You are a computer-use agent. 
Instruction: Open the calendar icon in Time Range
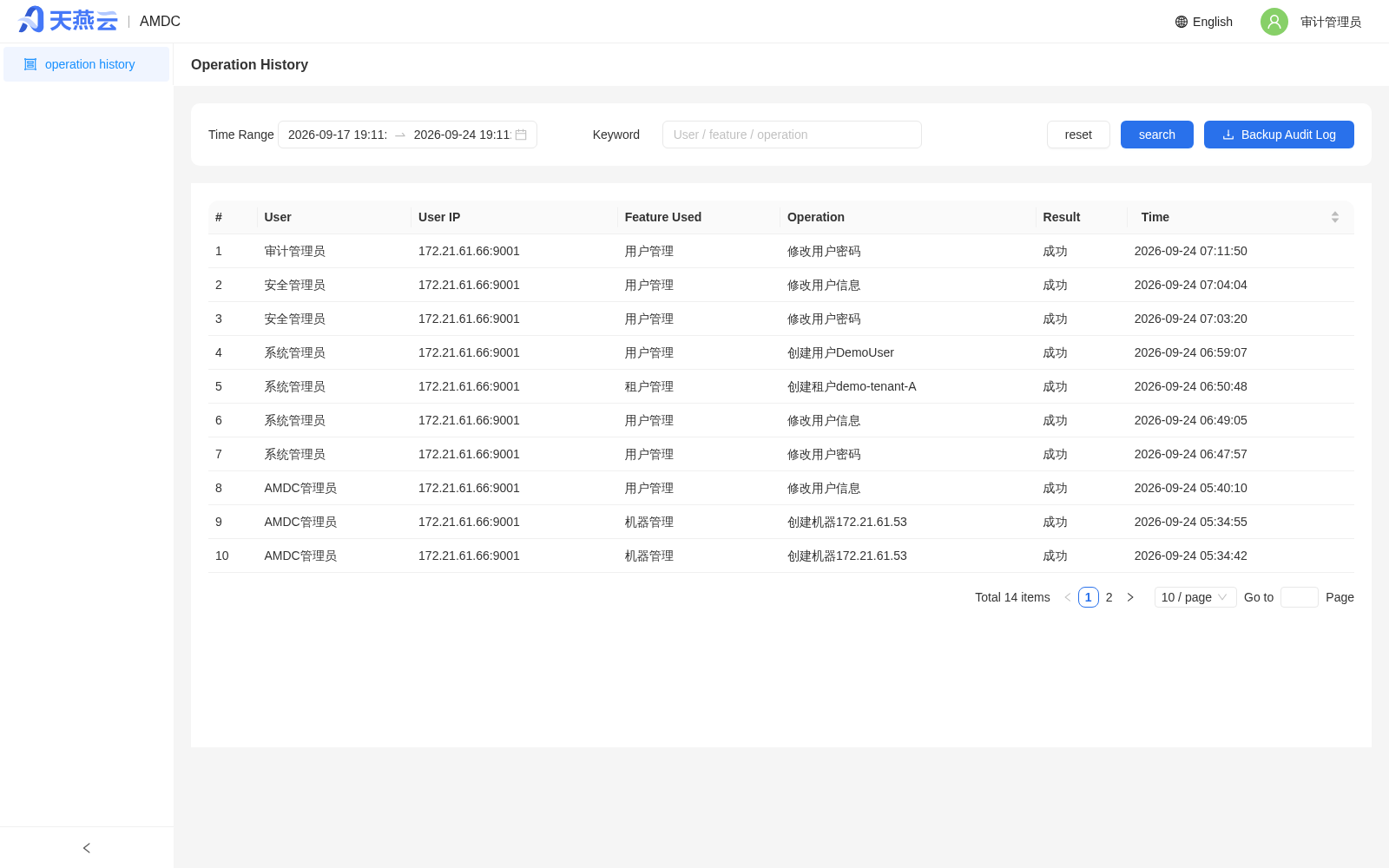[521, 135]
